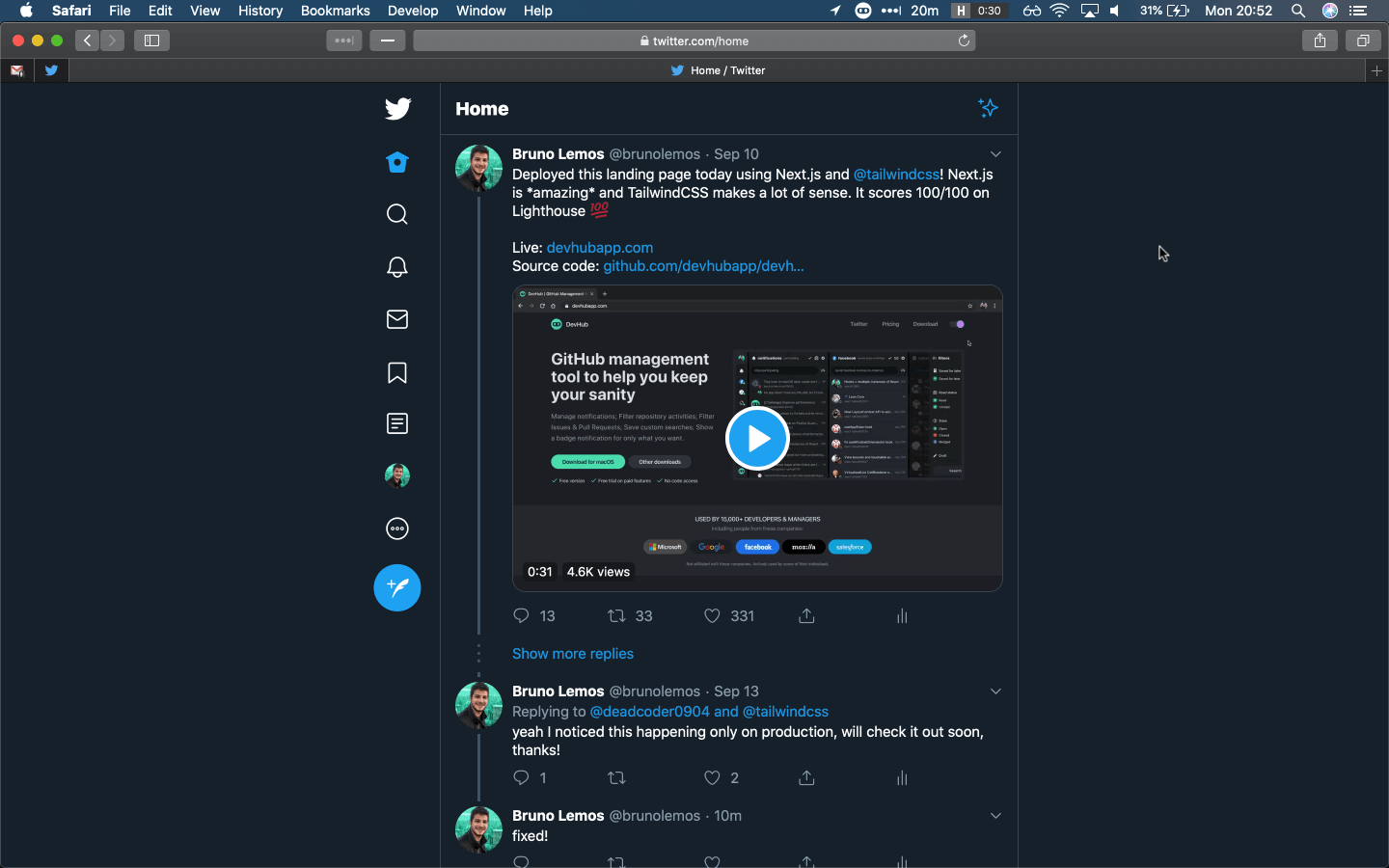Open the @tailwindcss mention in first tweet
Screen dimensions: 1389x868
896,175
